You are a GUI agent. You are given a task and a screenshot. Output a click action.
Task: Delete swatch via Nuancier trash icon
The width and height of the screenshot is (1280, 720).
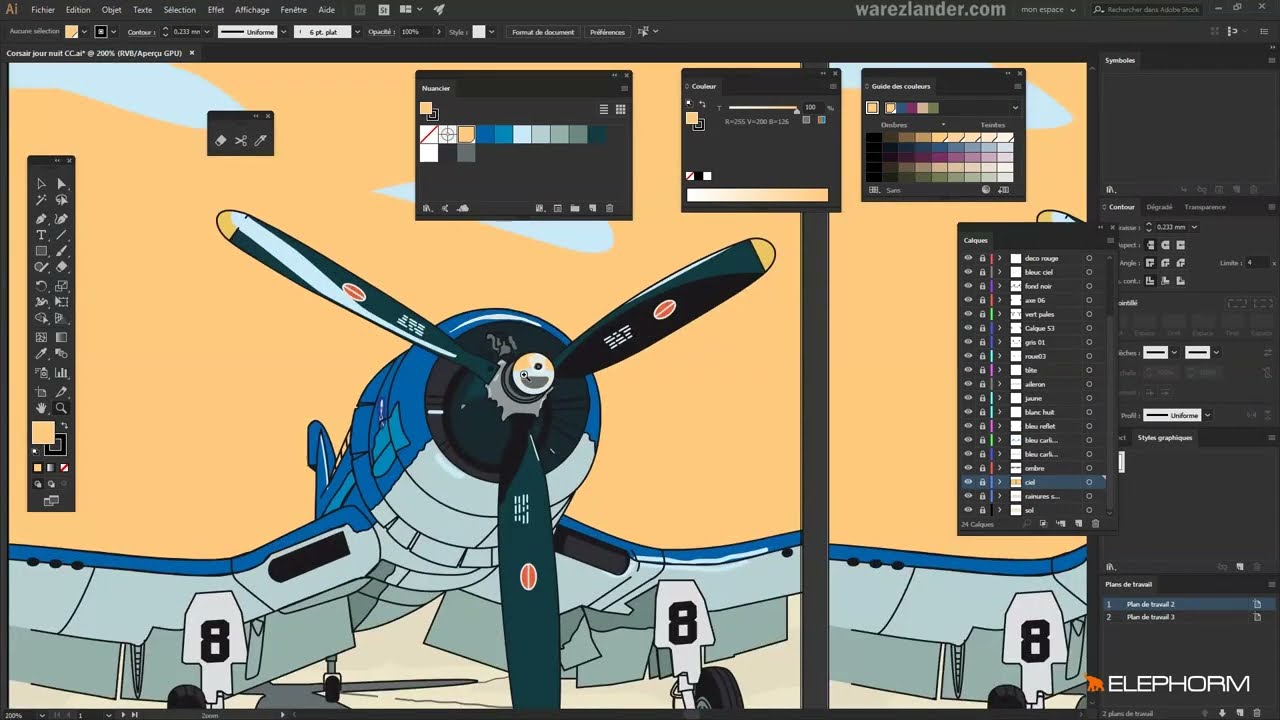pyautogui.click(x=610, y=208)
